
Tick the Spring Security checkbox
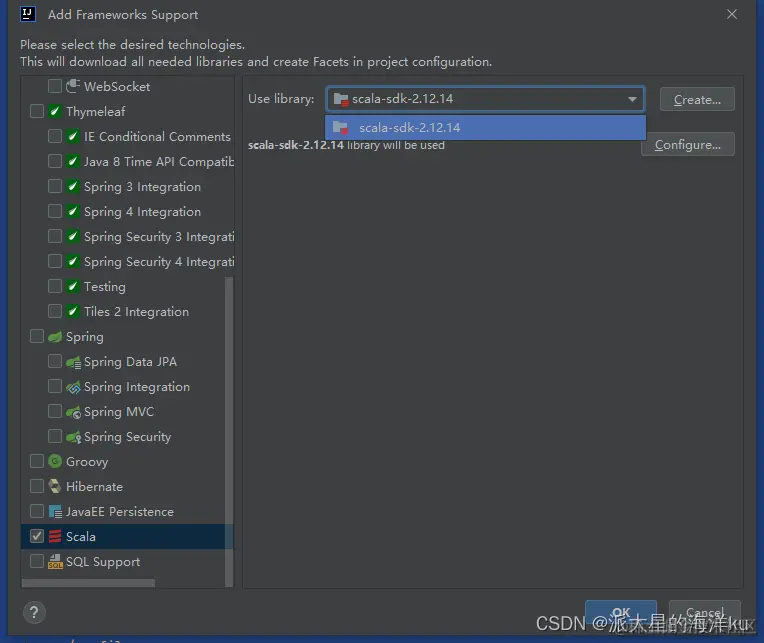55,436
